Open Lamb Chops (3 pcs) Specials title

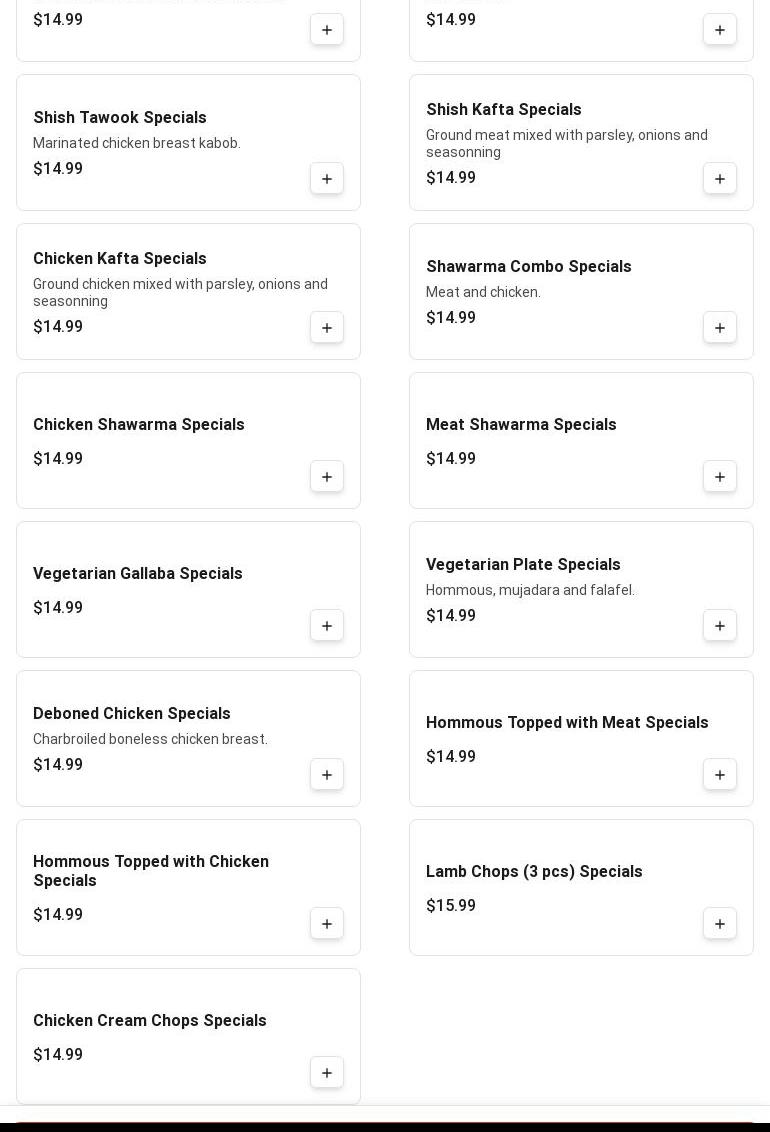tap(534, 872)
